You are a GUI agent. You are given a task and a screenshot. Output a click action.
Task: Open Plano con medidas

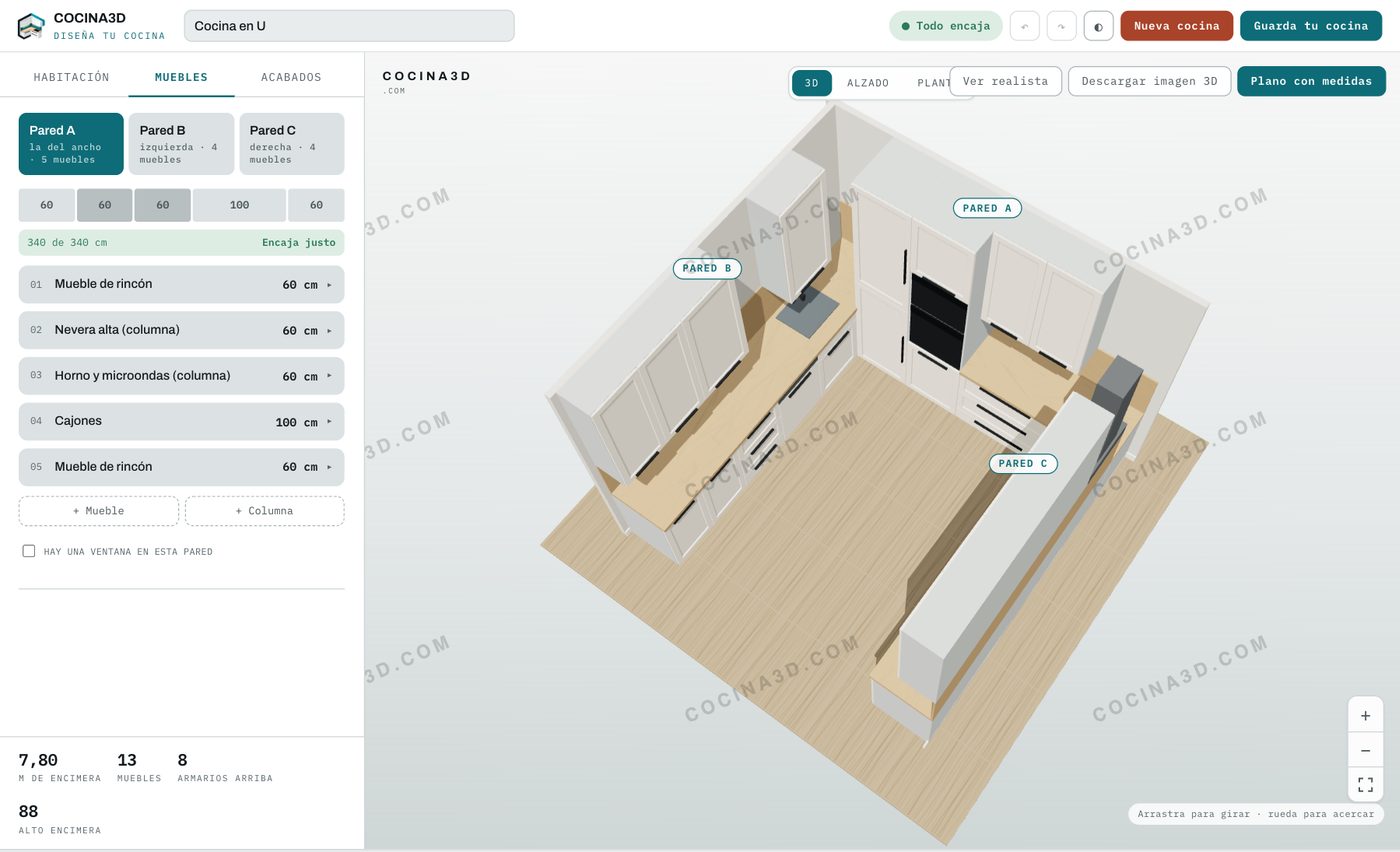[x=1311, y=81]
